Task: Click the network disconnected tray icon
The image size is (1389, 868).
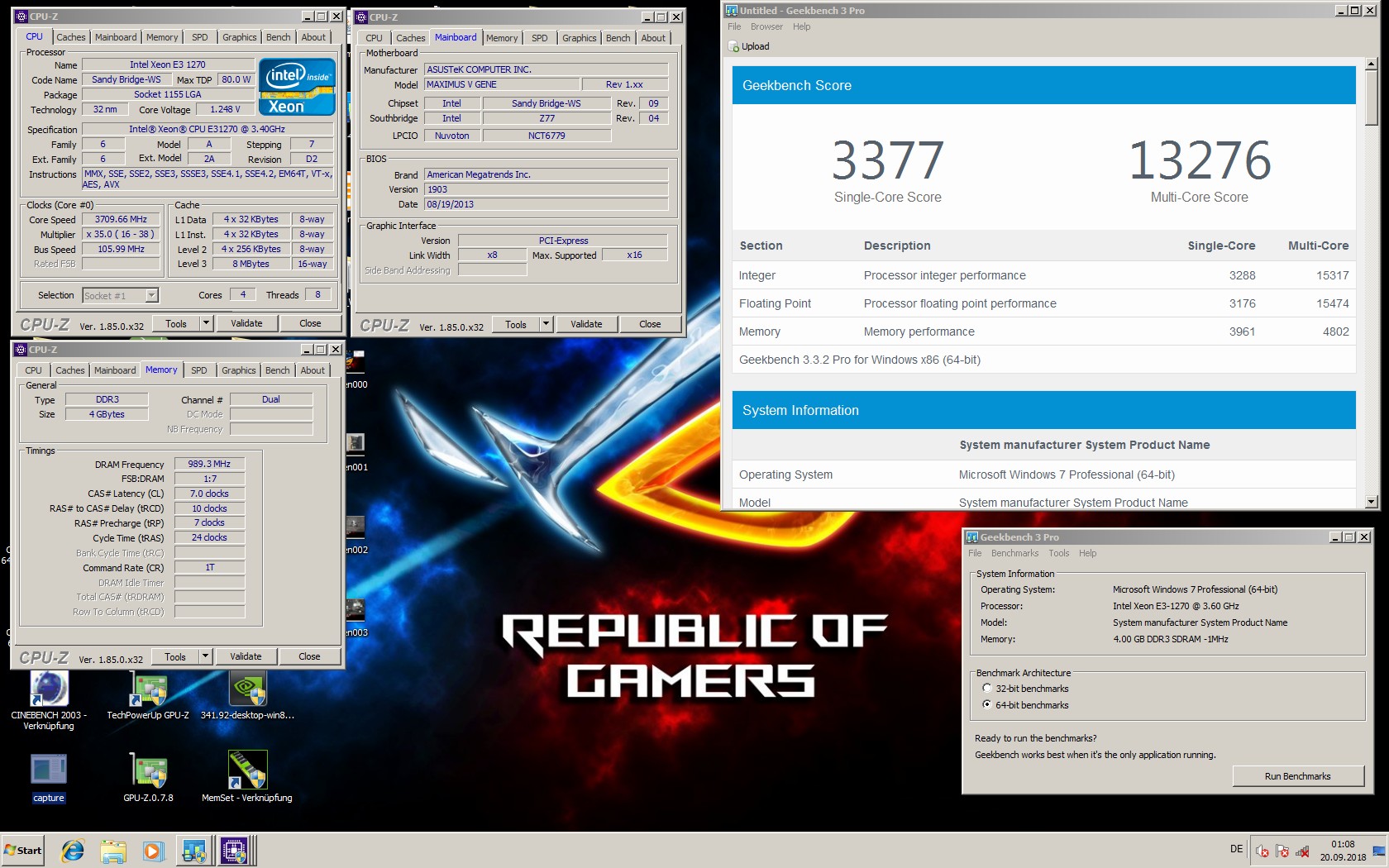Action: 1302,851
